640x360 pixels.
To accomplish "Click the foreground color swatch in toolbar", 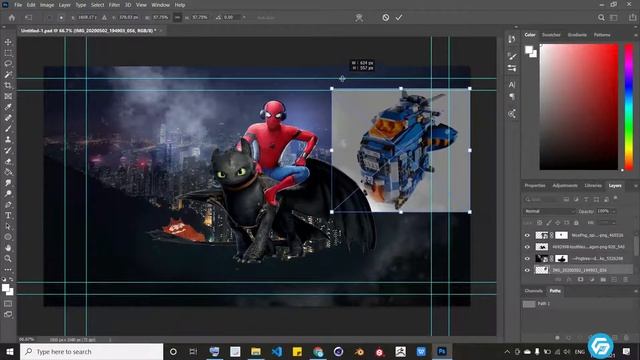I will 5,288.
